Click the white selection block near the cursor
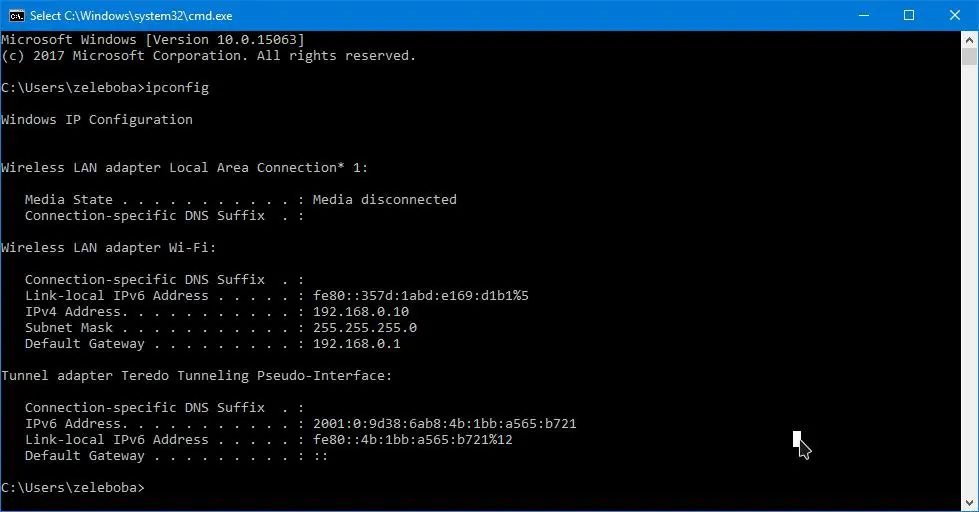Screen dimensions: 979x512 797,439
